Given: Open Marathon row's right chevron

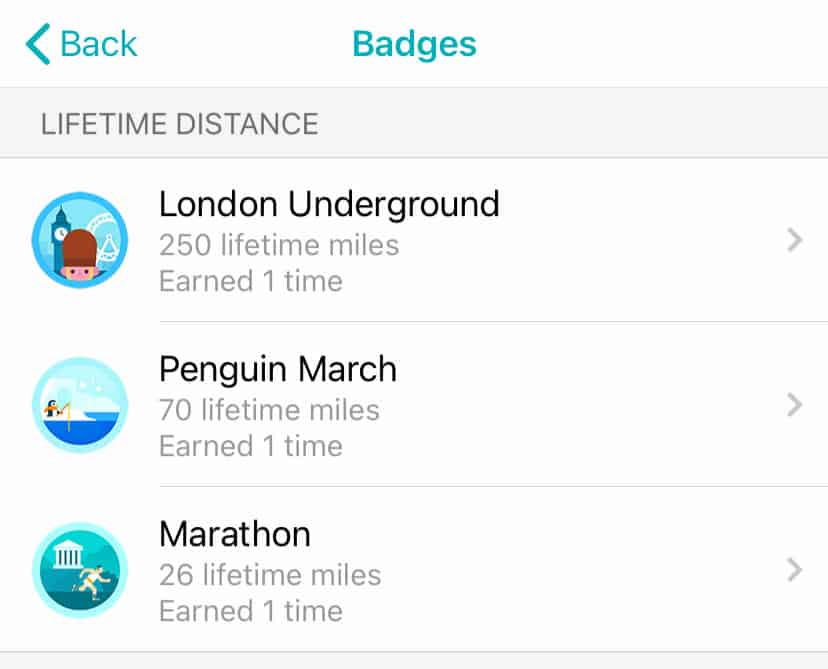Looking at the screenshot, I should point(794,570).
